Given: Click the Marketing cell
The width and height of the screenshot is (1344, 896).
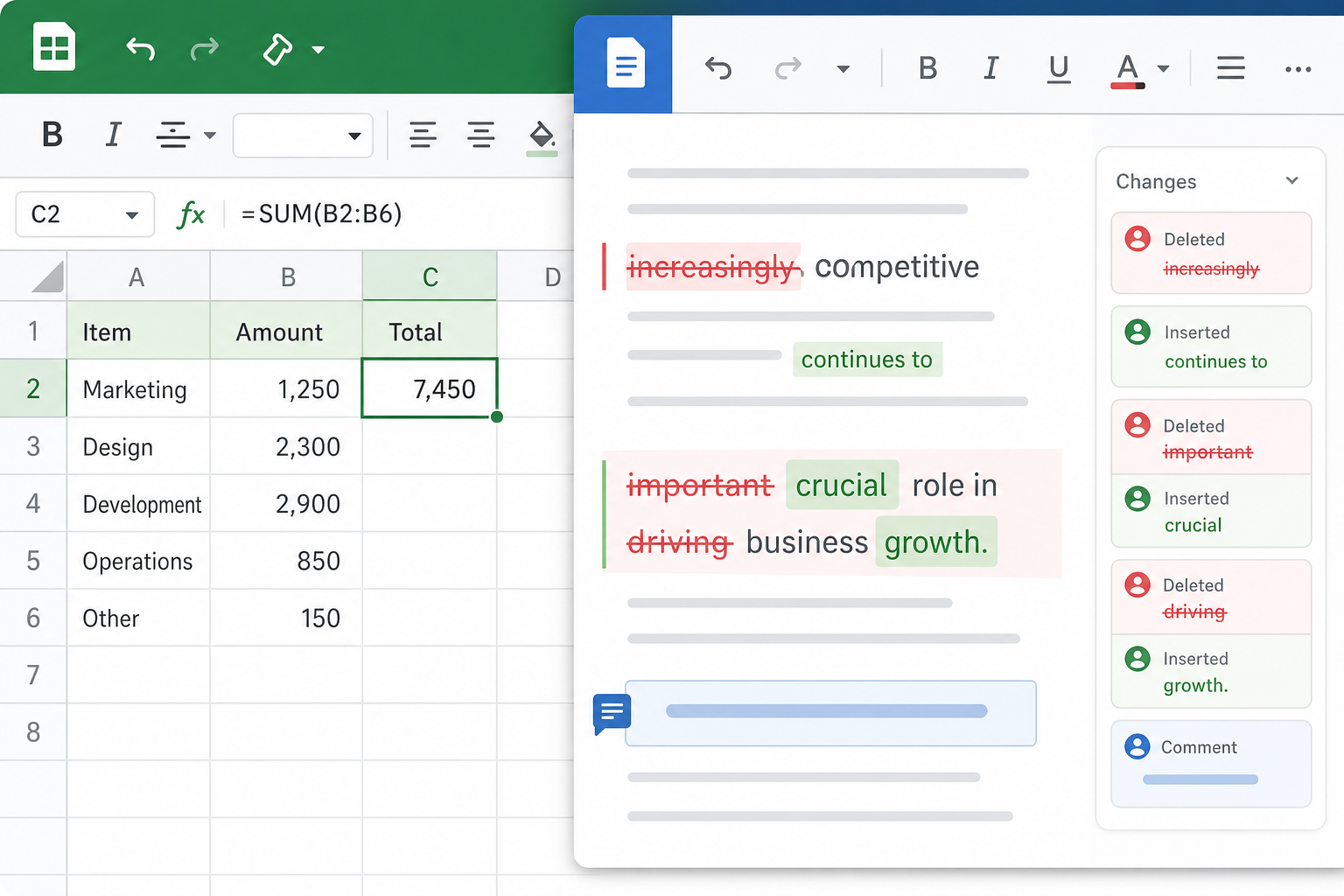Looking at the screenshot, I should tap(138, 388).
